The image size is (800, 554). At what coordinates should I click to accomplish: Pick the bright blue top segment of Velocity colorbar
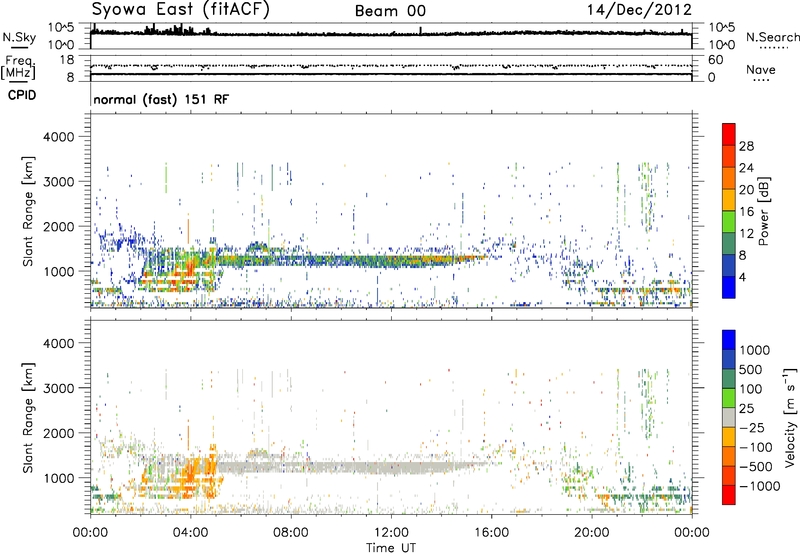pyautogui.click(x=729, y=340)
